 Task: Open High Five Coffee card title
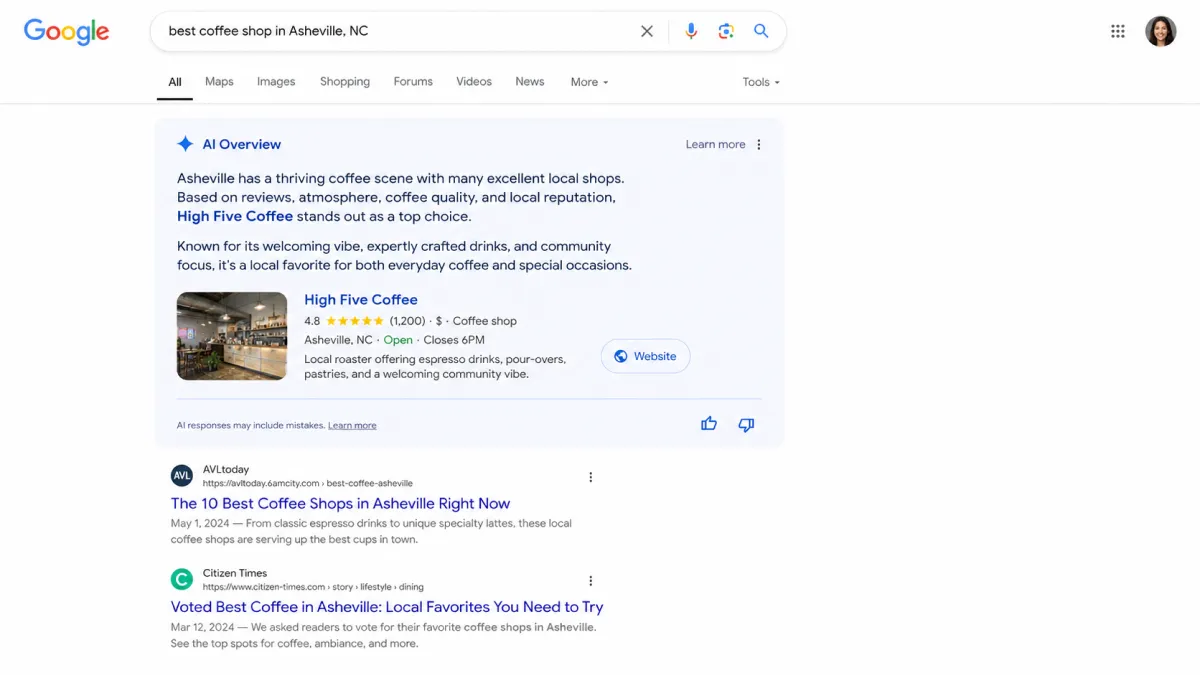(x=361, y=299)
